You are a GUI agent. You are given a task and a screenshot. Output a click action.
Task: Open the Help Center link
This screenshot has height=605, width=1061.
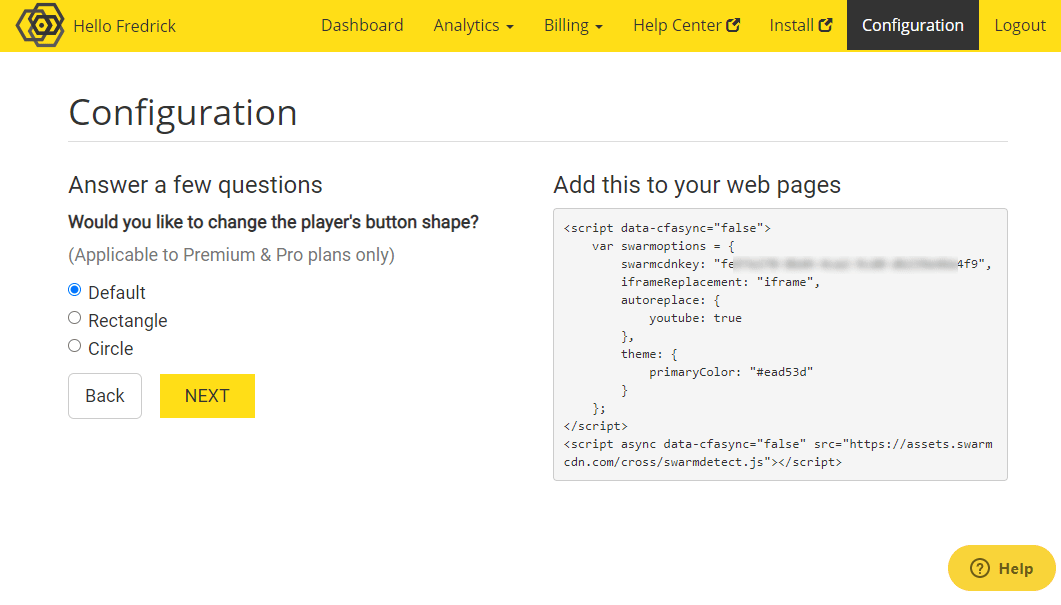(686, 25)
